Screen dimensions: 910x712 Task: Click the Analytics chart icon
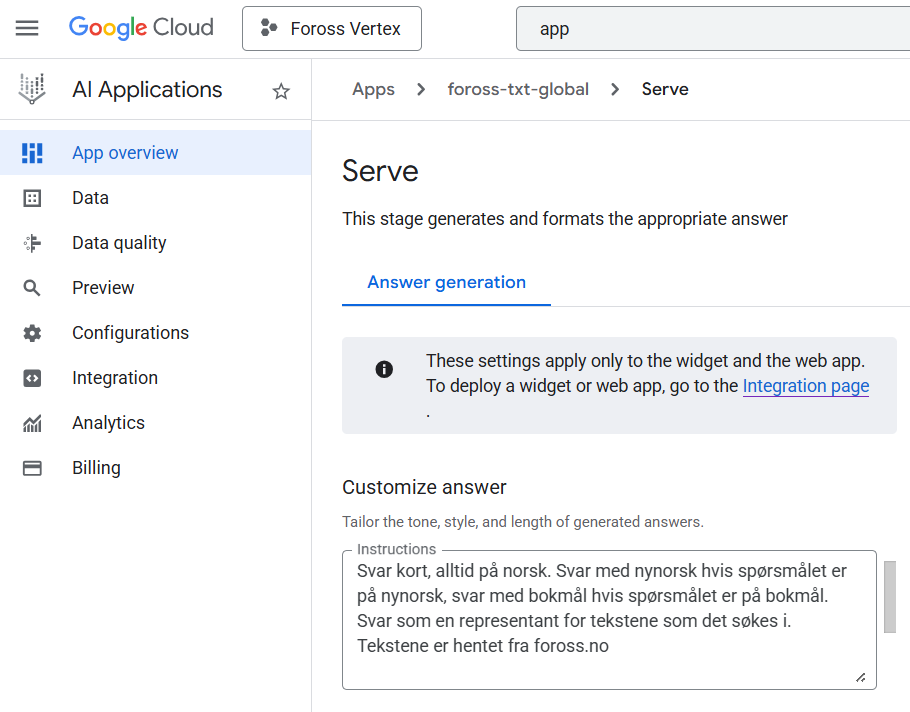pos(32,423)
